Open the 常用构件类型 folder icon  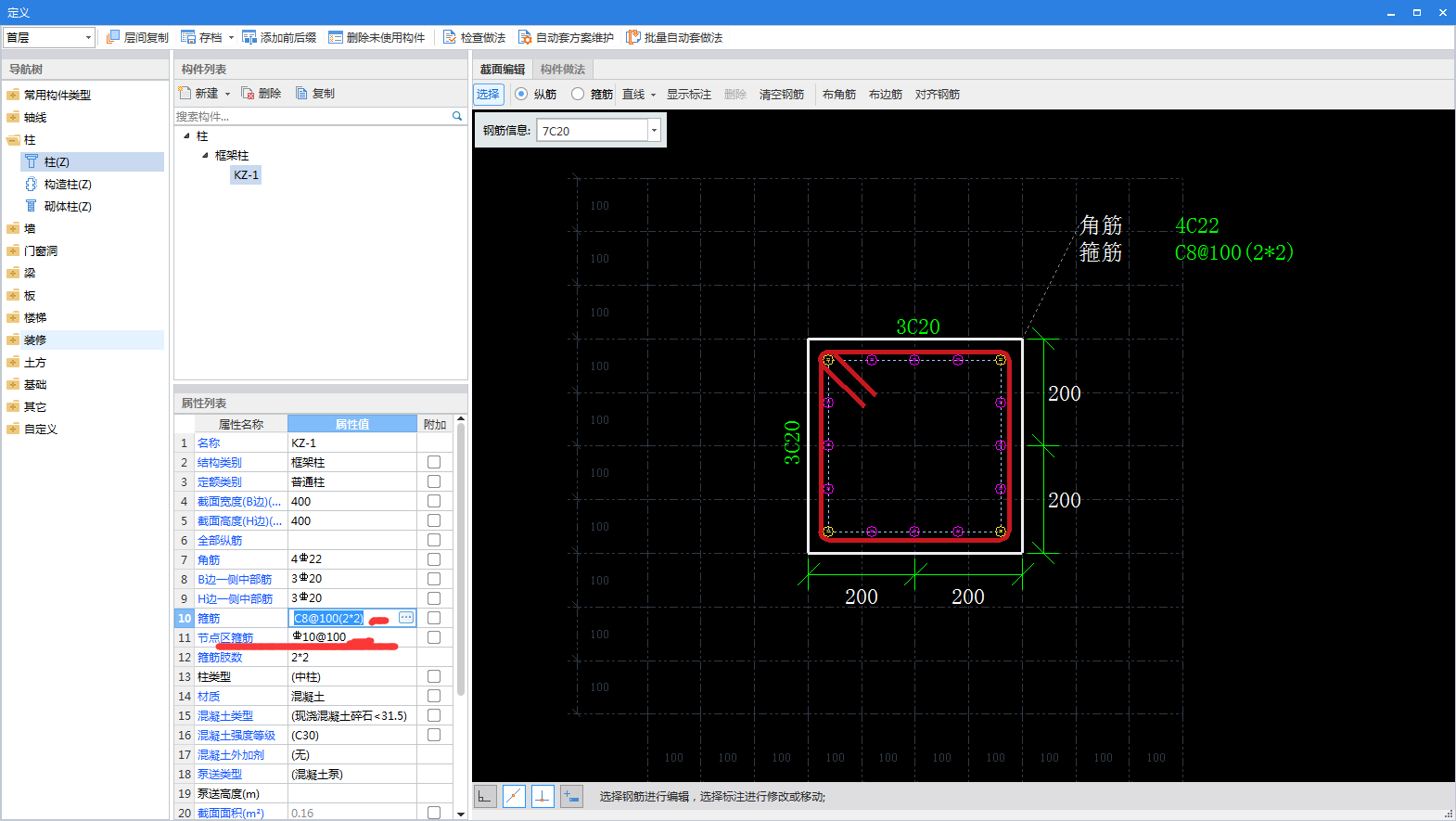tap(13, 95)
